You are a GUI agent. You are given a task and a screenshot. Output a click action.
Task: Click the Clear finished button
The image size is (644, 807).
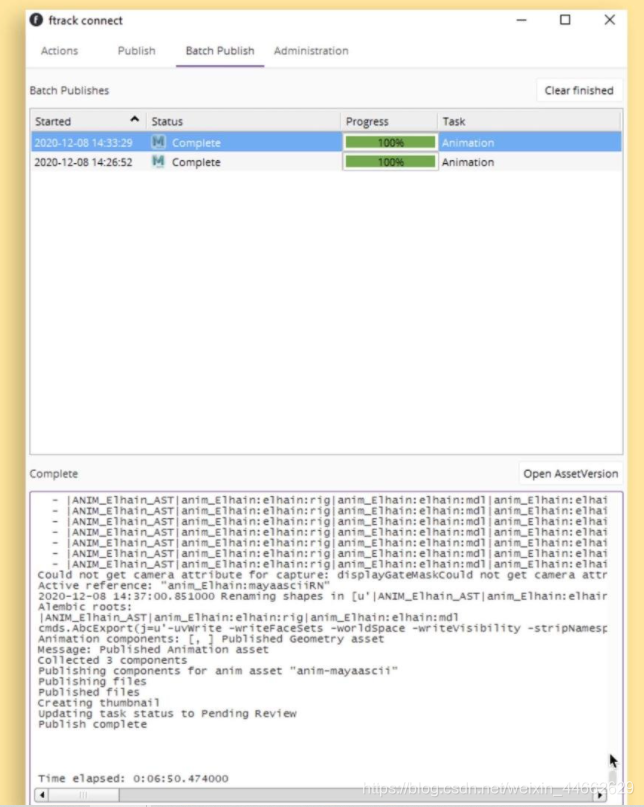coord(579,91)
